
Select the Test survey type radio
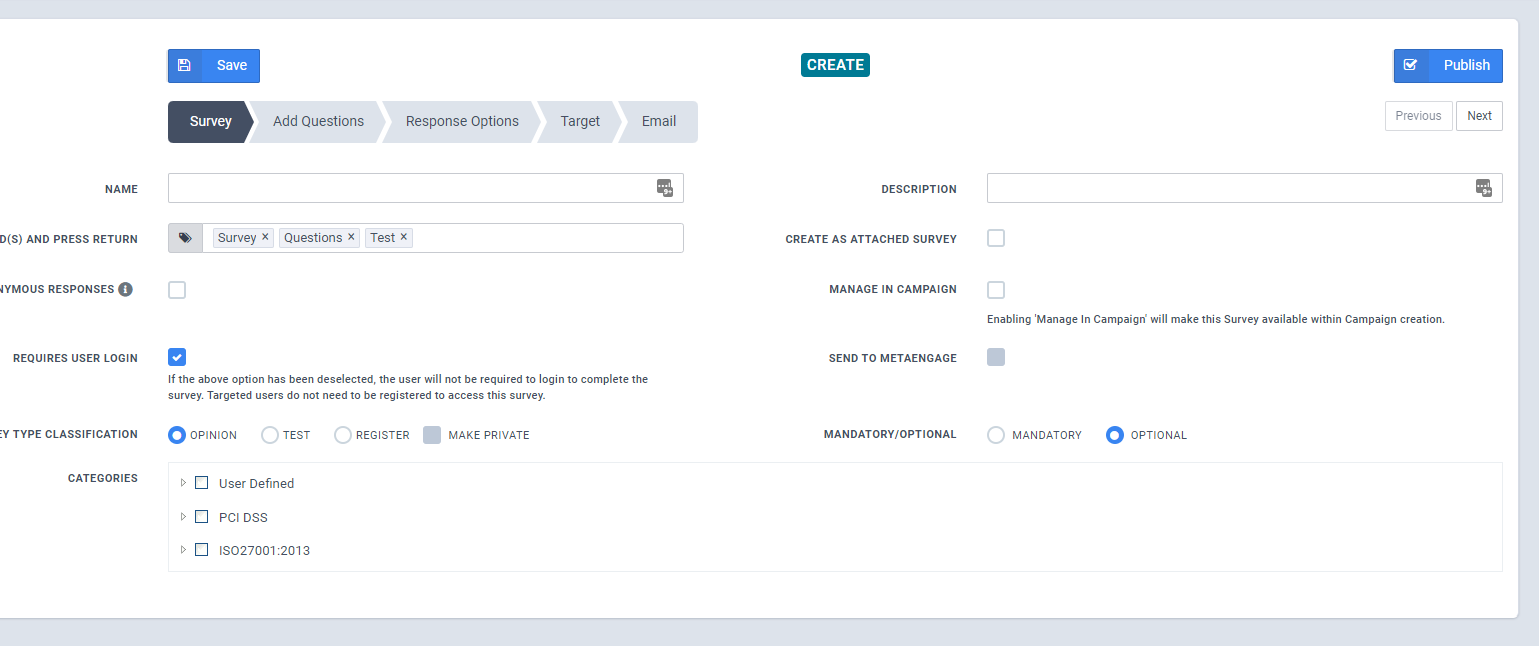click(x=270, y=435)
